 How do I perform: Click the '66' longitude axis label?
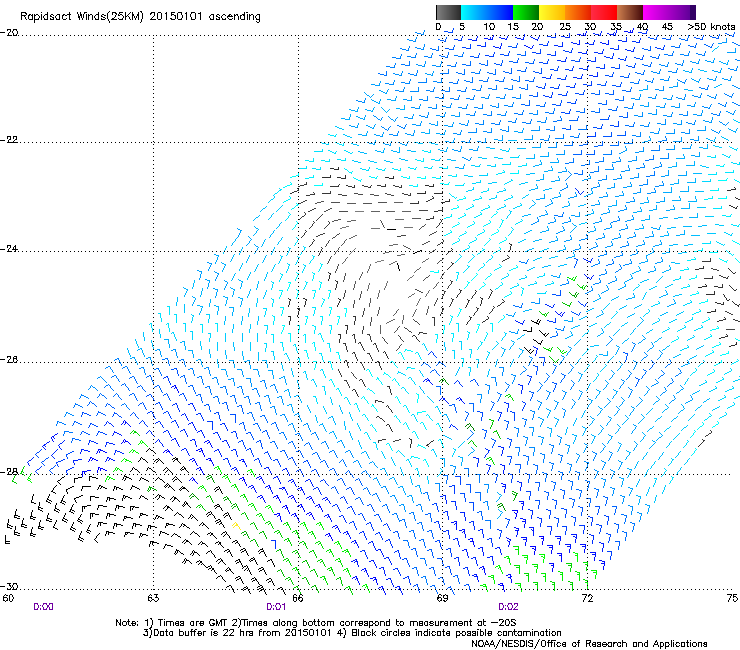point(298,599)
